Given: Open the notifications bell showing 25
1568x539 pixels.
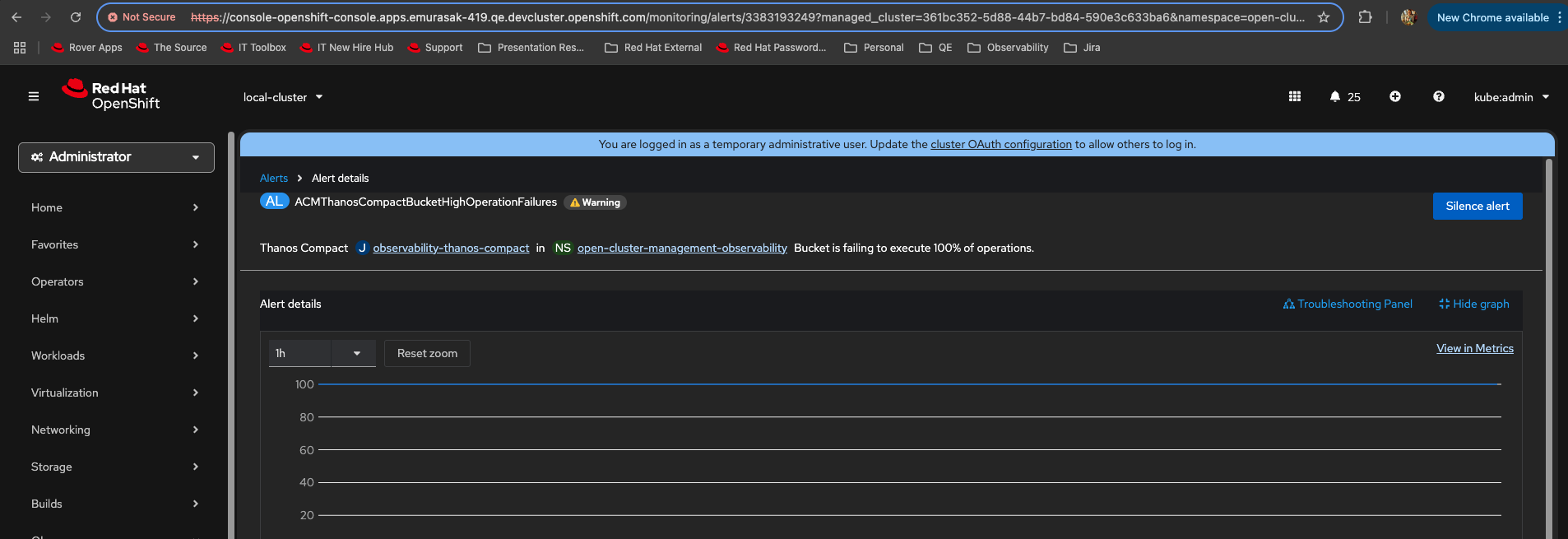Looking at the screenshot, I should pyautogui.click(x=1344, y=97).
